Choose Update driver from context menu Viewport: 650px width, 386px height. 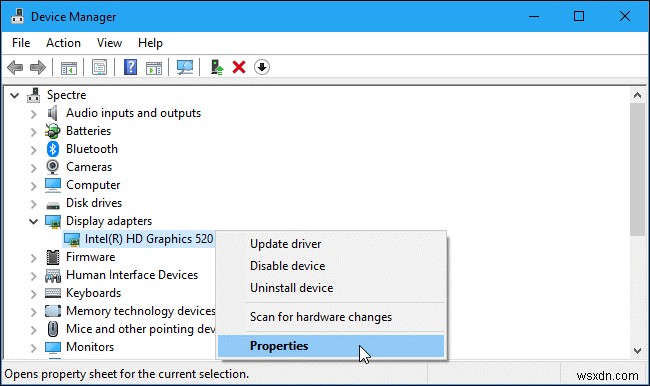pyautogui.click(x=331, y=244)
